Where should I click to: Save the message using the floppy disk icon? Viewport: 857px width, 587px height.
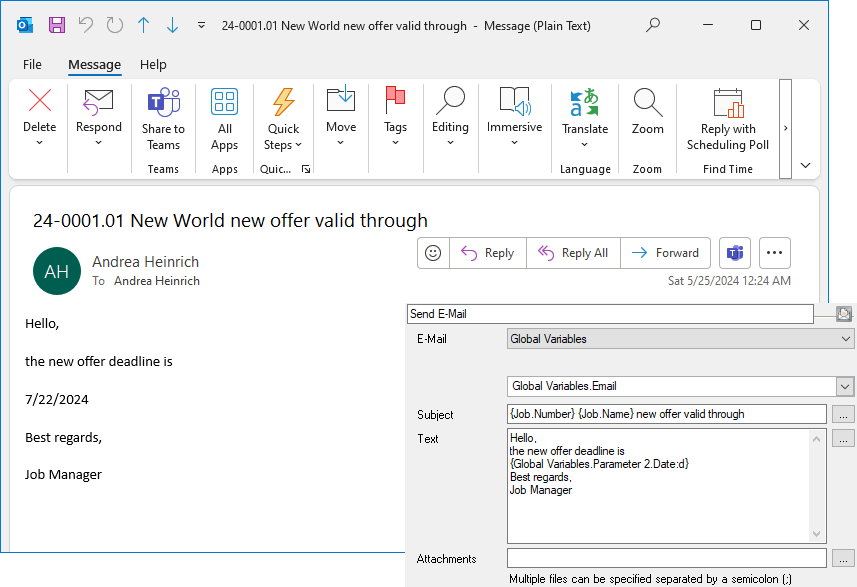tap(57, 25)
